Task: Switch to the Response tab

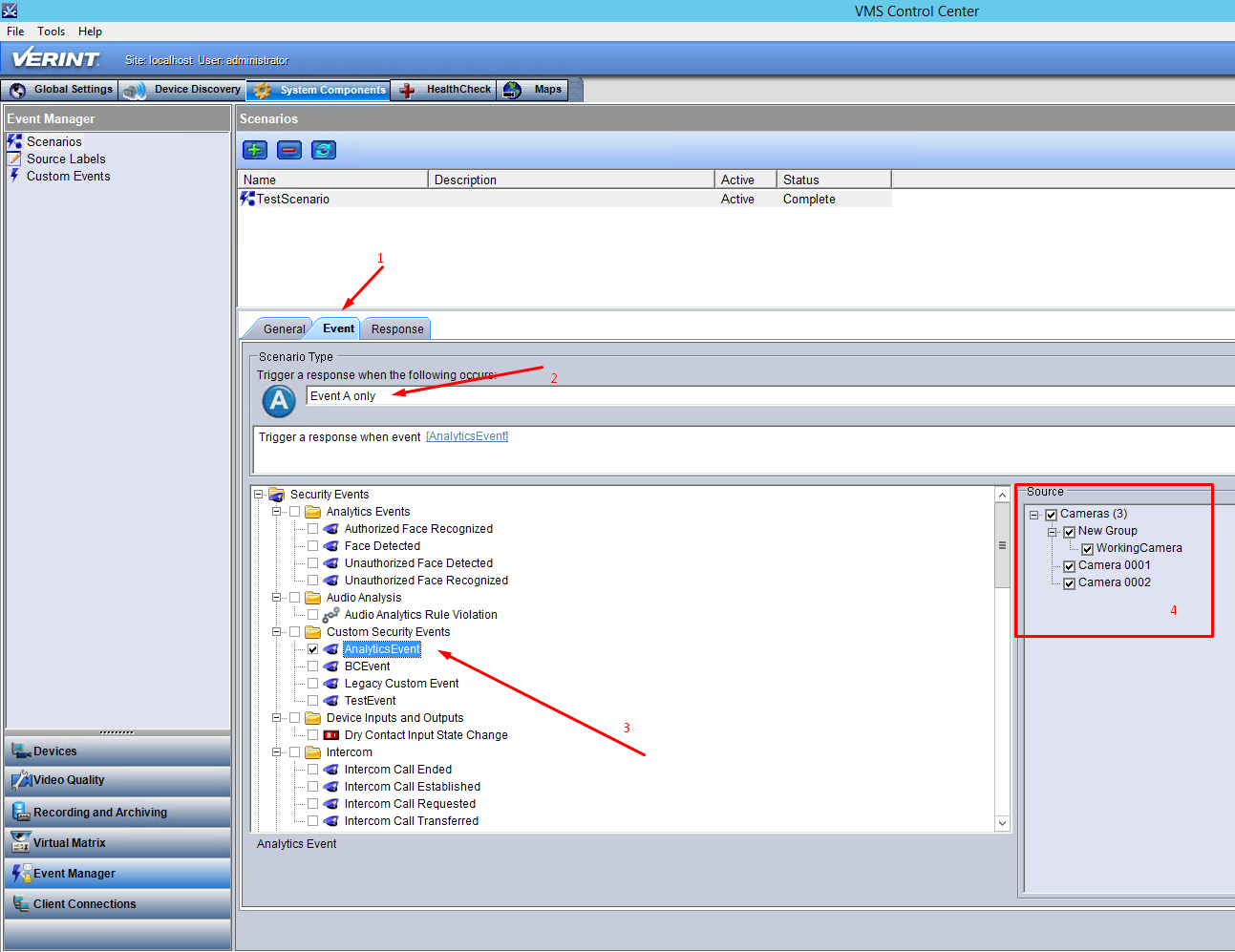Action: pos(397,328)
